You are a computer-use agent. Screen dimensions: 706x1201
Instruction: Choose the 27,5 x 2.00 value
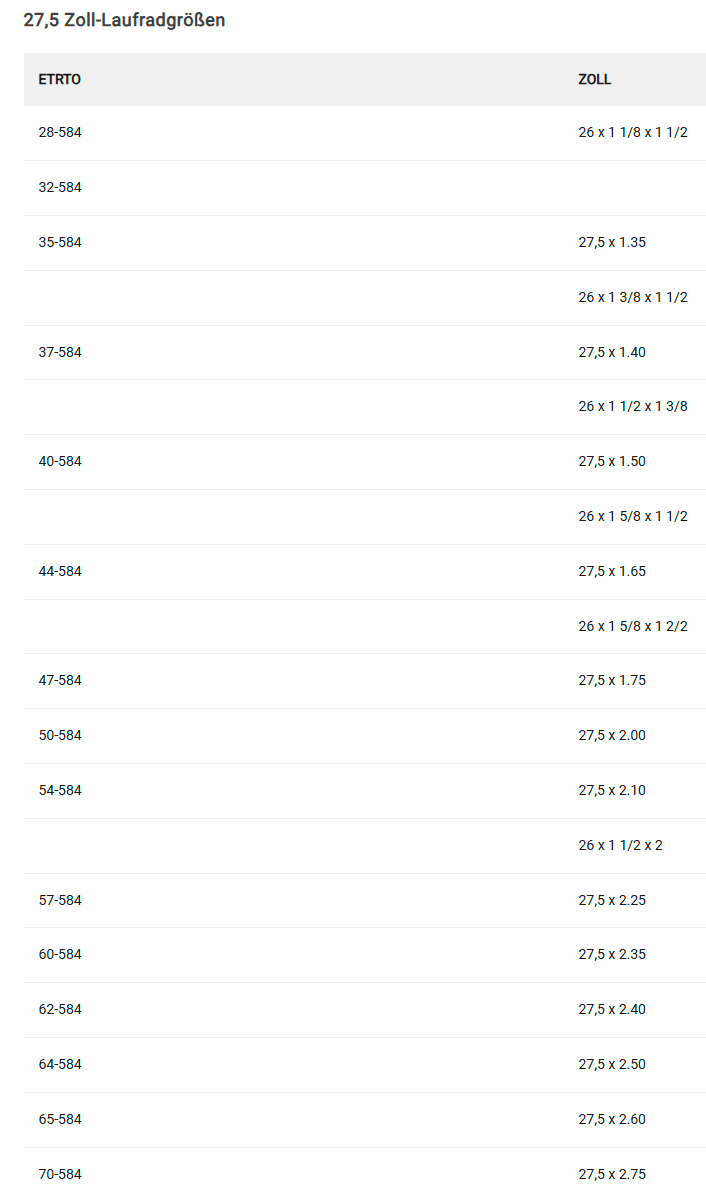[x=611, y=735]
